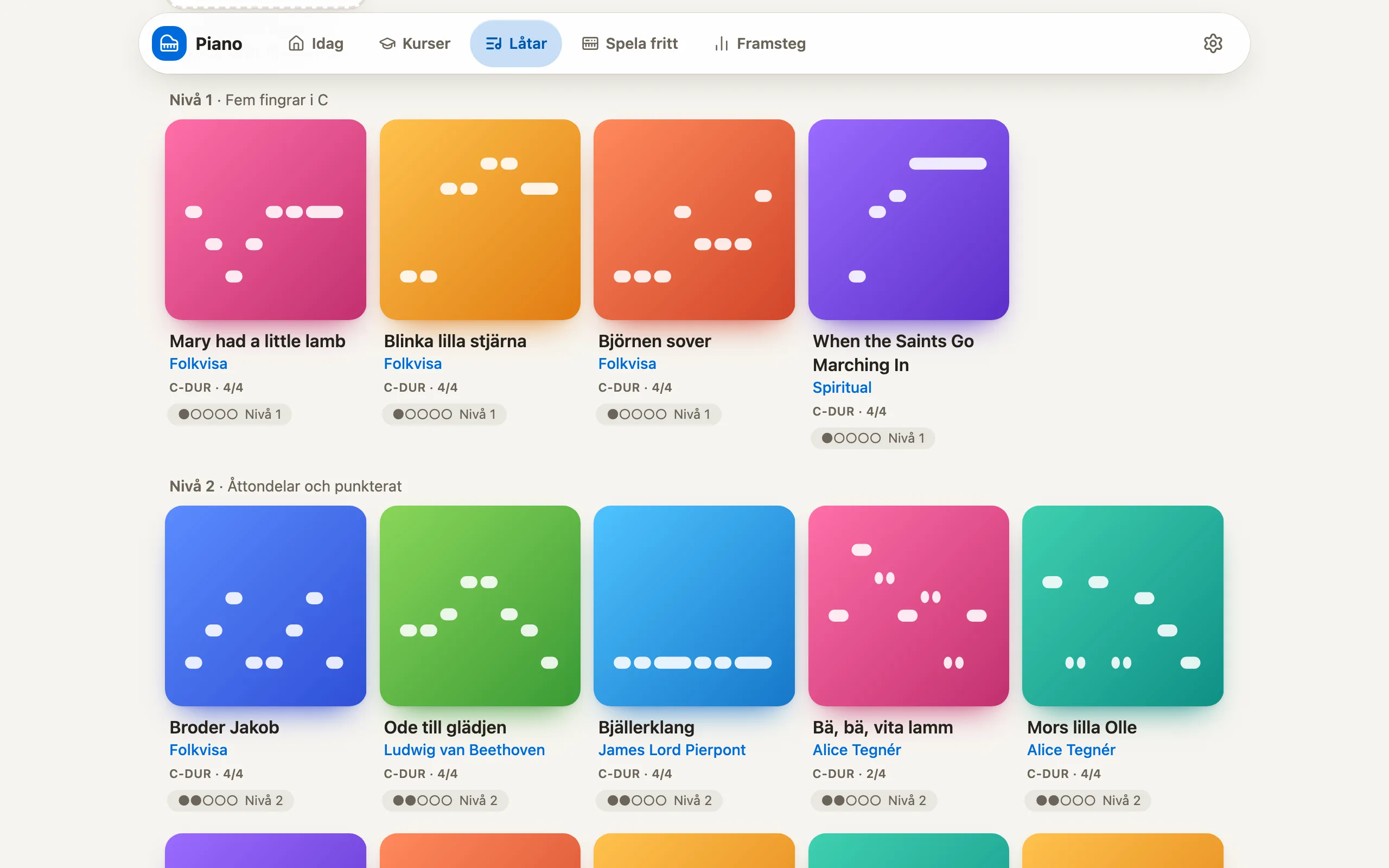Click the Ludwig van Beethoven composer link
The width and height of the screenshot is (1389, 868).
(x=464, y=750)
